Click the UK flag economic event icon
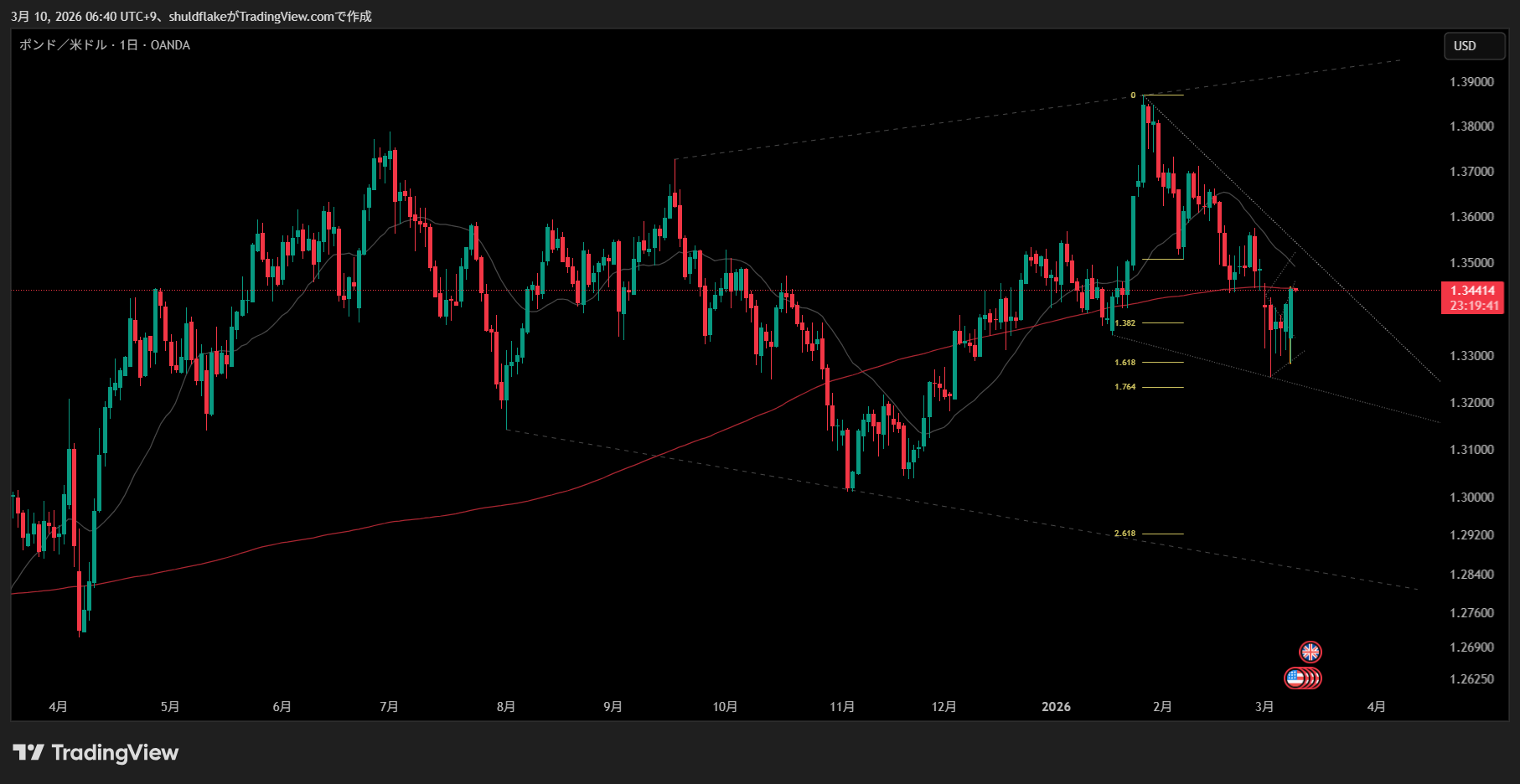Image resolution: width=1520 pixels, height=784 pixels. [1310, 652]
